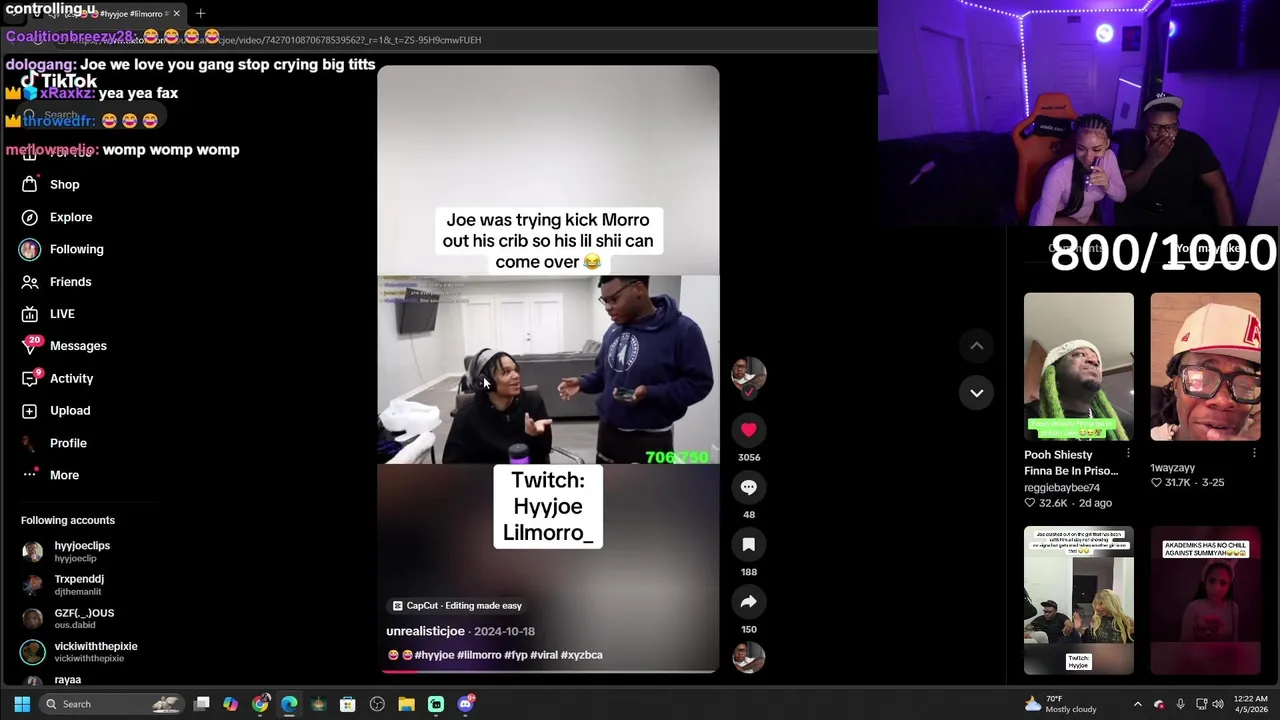Open Task View on taskbar
This screenshot has height=720, width=1280.
[x=202, y=704]
